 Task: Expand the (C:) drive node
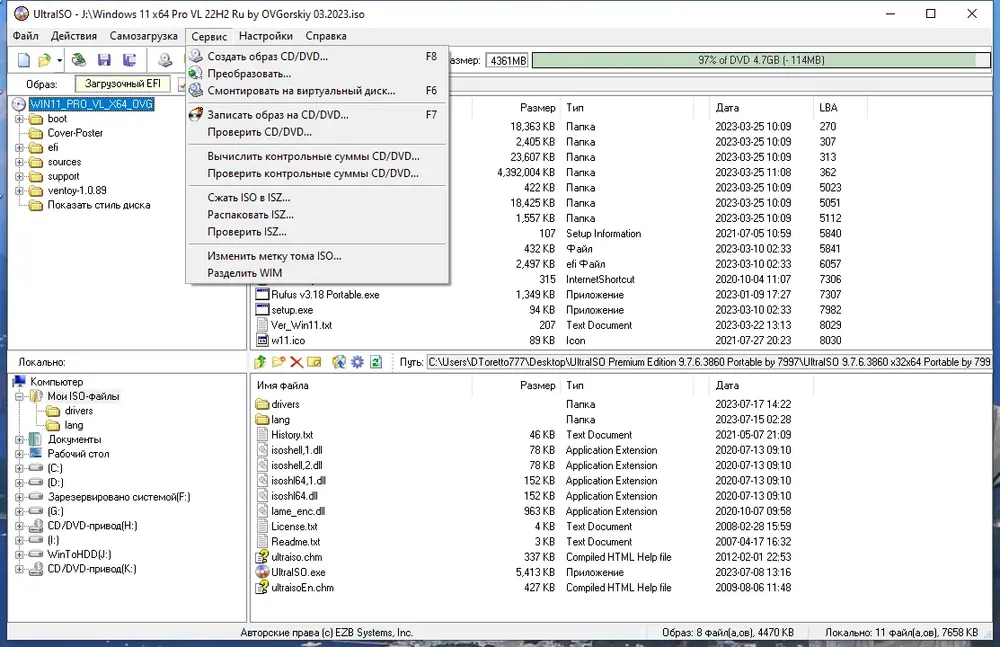point(19,468)
